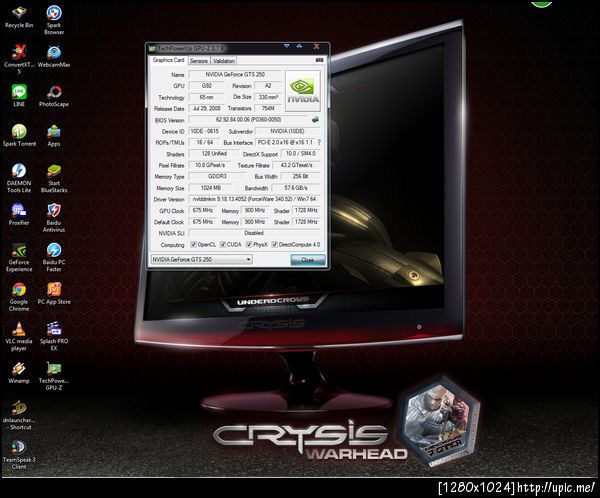600x498 pixels.
Task: Open Splash PRO EX icon
Action: coord(54,336)
